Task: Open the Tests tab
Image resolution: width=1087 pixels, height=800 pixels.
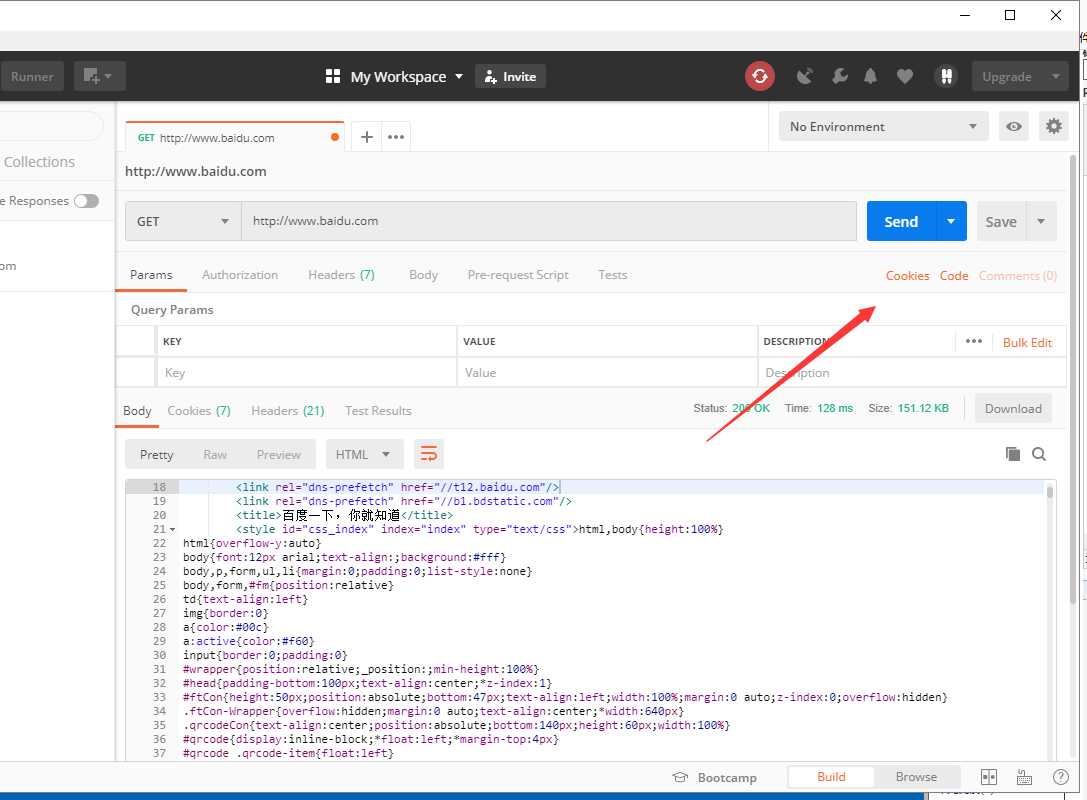Action: click(613, 275)
